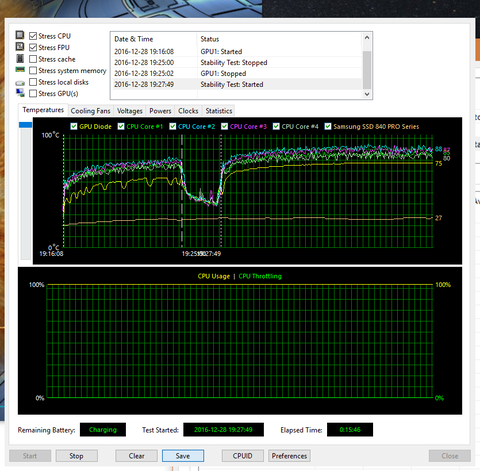Stop the stability test

coord(76,456)
